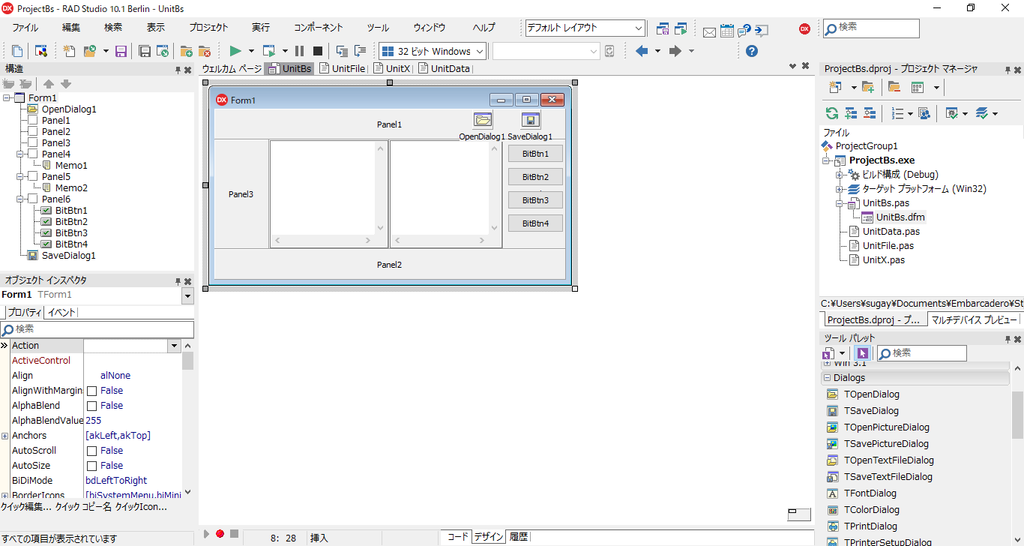Collapse the Panel6 node in Structure
Viewport: 1024px width, 546px height.
pyautogui.click(x=19, y=199)
